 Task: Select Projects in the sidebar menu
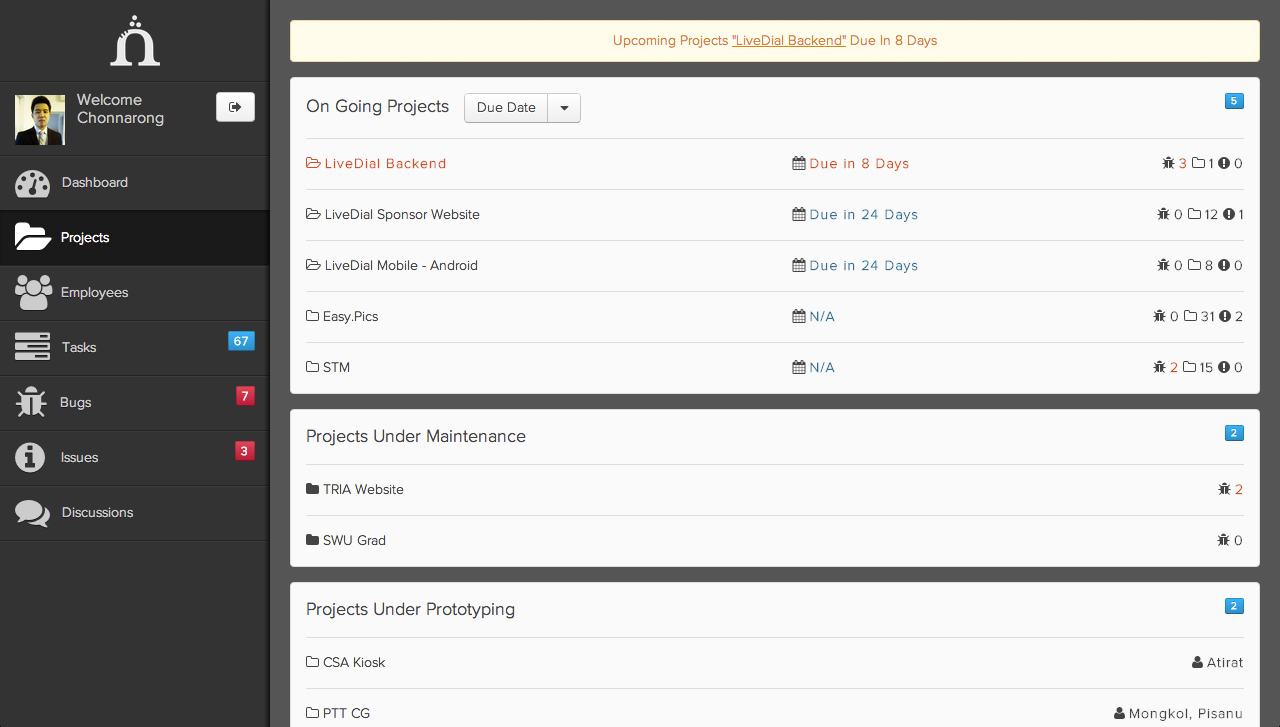tap(85, 238)
